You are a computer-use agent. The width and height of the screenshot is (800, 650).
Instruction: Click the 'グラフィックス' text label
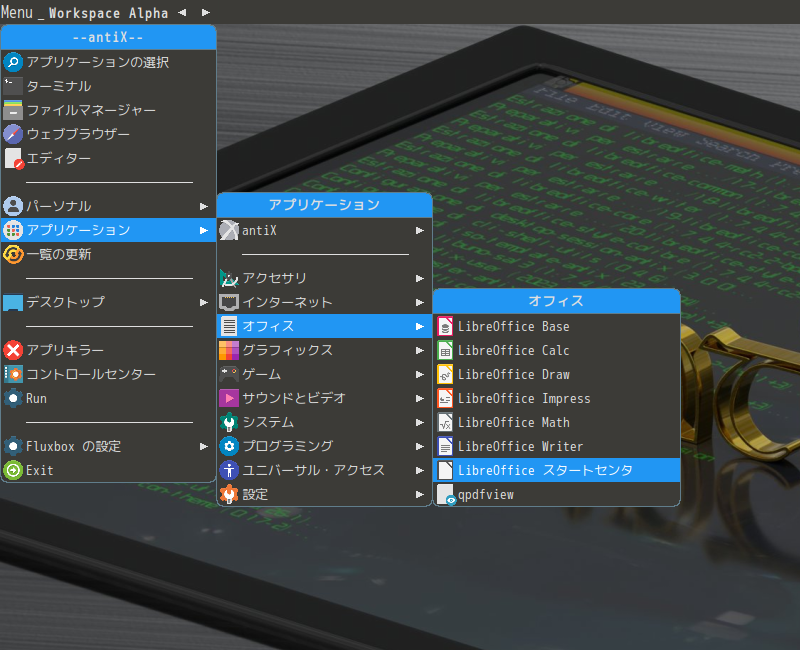(287, 350)
